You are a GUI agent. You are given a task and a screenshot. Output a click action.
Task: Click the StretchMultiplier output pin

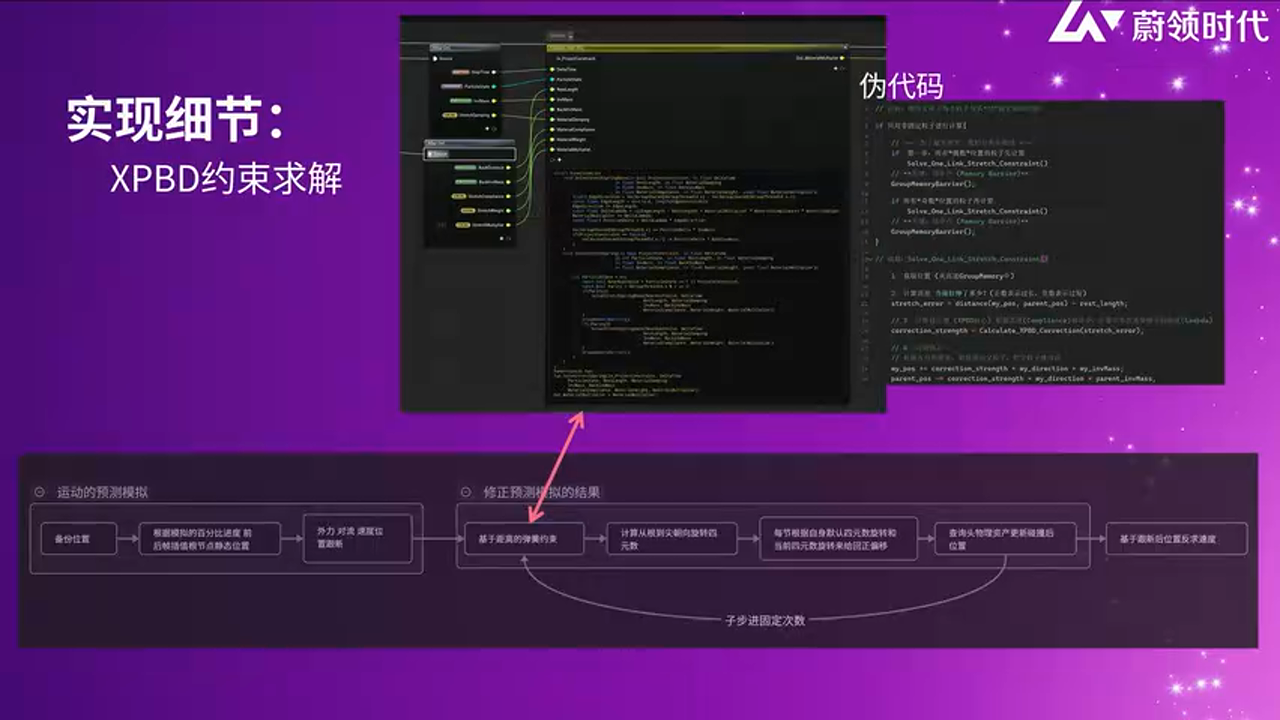(x=508, y=224)
